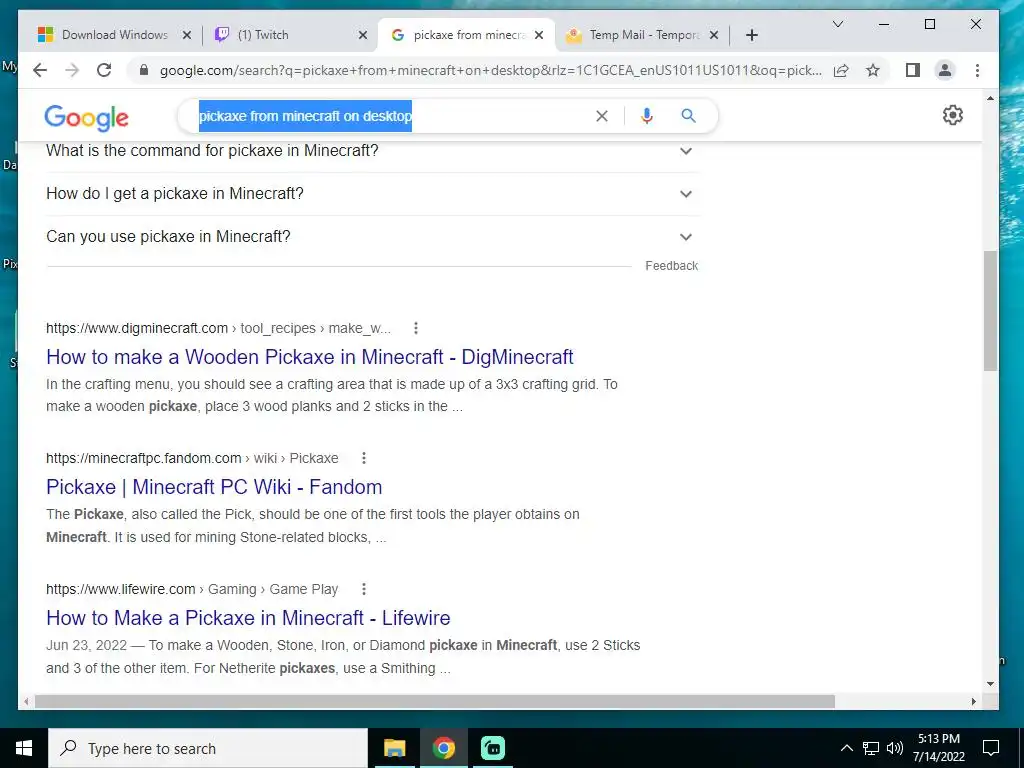Open Pickaxe Minecraft PC Wiki Fandom result
Image resolution: width=1024 pixels, height=768 pixels.
pos(214,487)
